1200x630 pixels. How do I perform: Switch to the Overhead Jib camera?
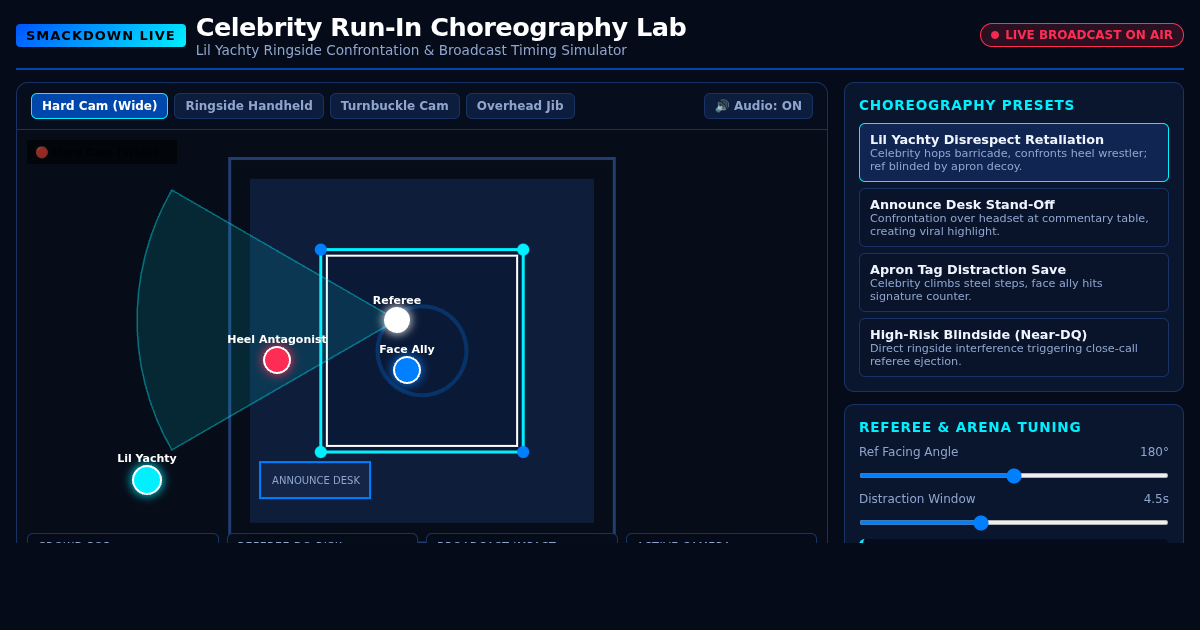520,106
